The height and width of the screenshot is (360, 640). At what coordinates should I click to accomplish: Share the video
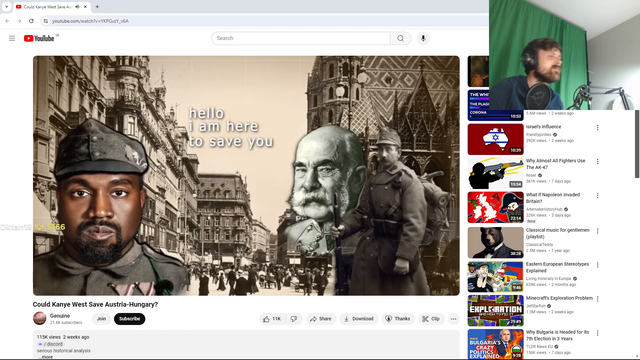click(x=321, y=319)
